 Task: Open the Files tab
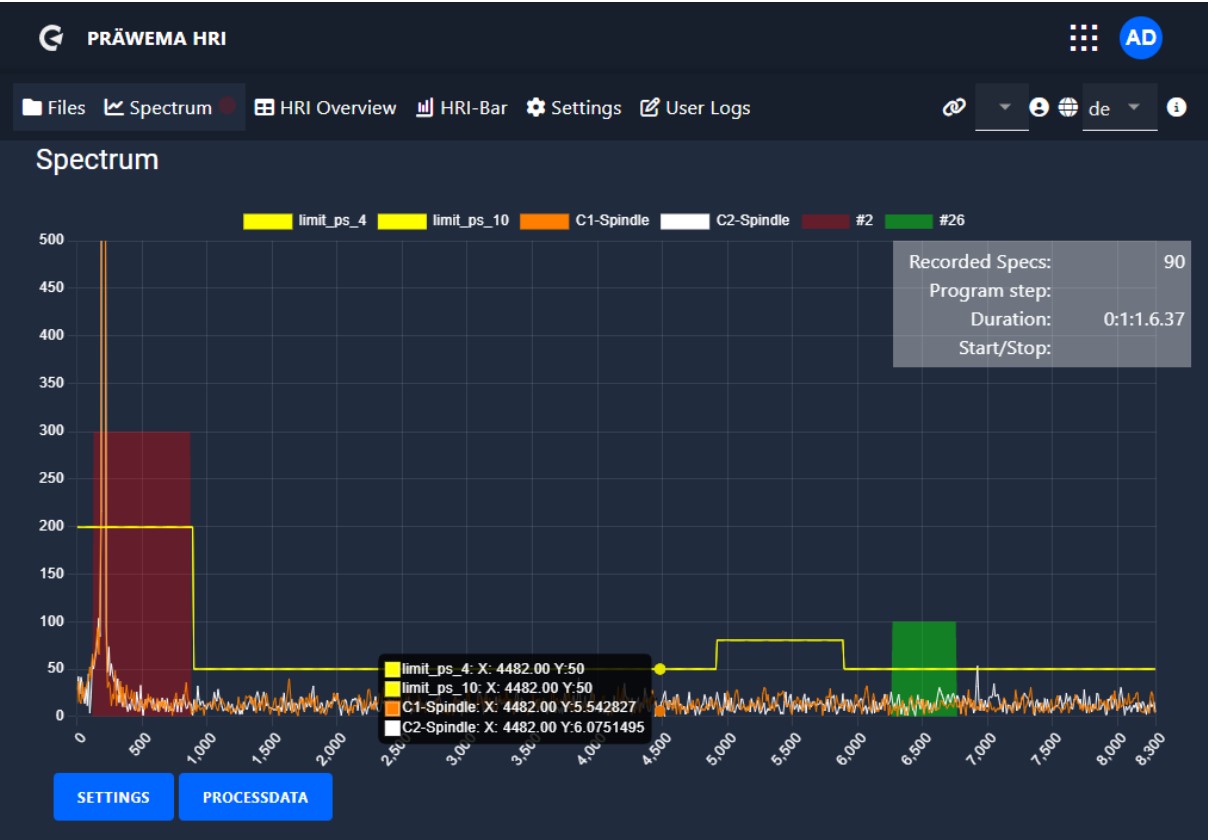[x=55, y=108]
